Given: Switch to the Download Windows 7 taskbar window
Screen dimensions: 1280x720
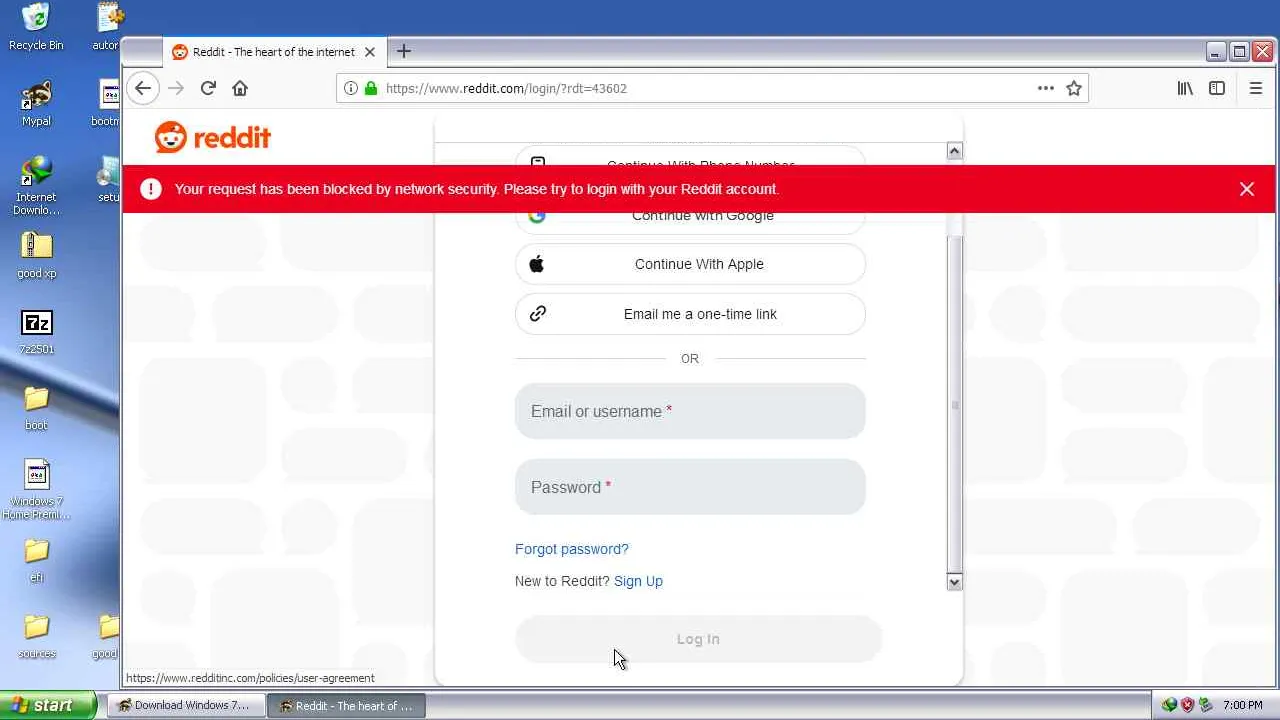Looking at the screenshot, I should click(185, 705).
